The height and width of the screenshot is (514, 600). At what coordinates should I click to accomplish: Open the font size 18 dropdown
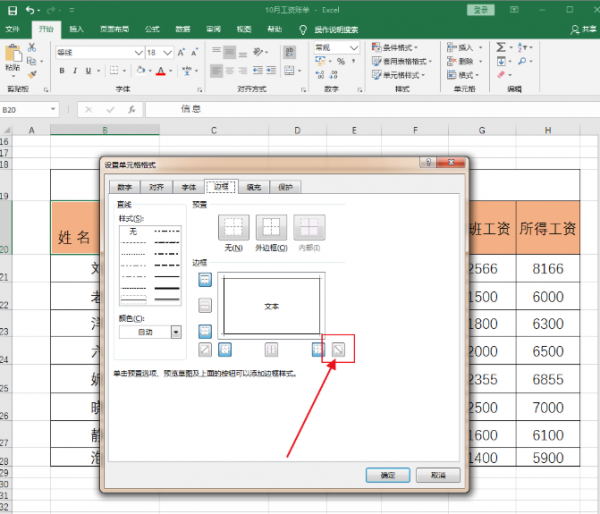168,53
